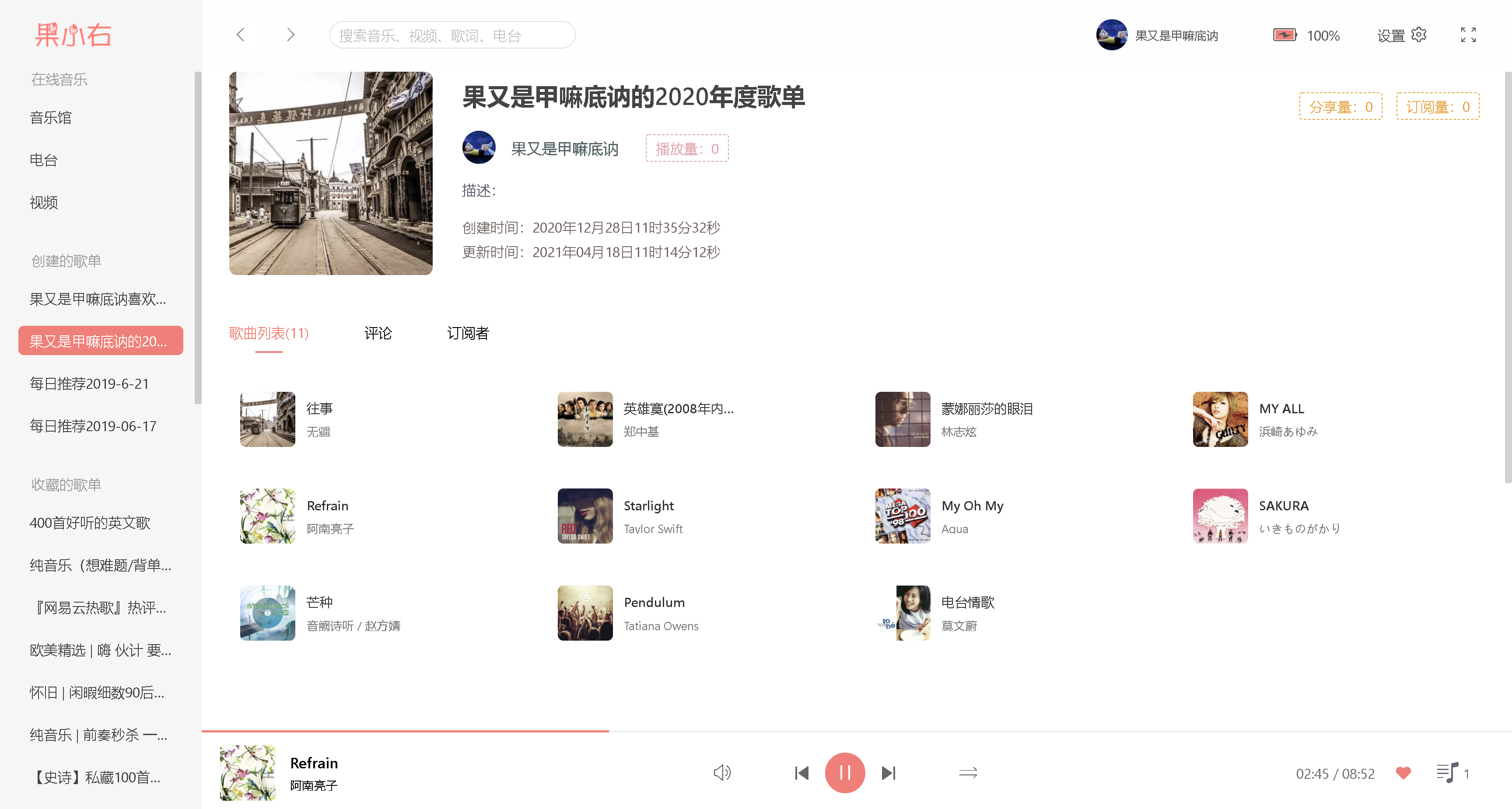The width and height of the screenshot is (1512, 809).
Task: Navigate forward with the right arrow
Action: tap(290, 35)
